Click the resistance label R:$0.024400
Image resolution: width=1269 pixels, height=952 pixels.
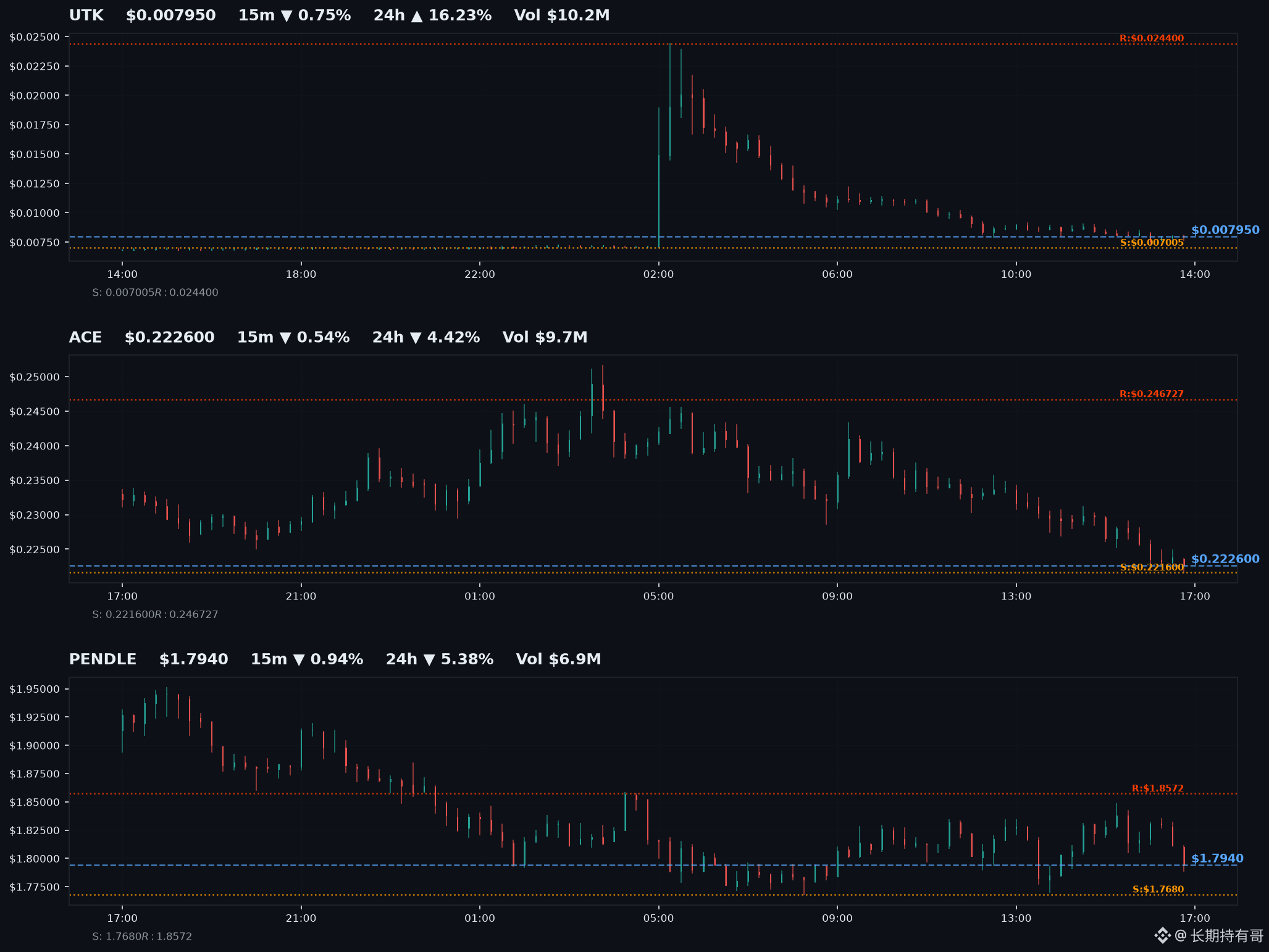1152,38
